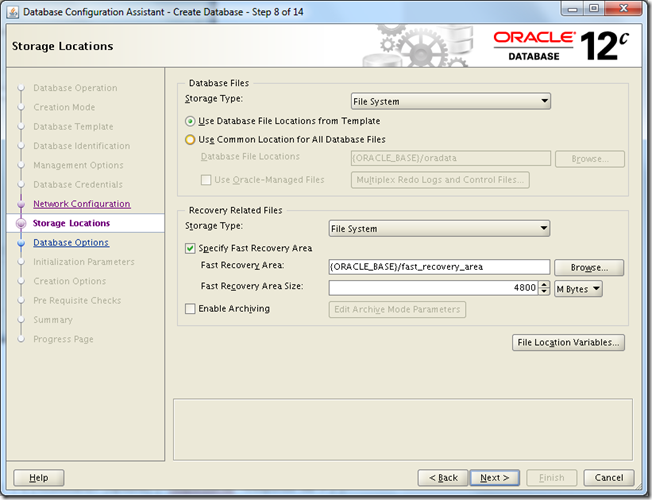Open Database Files Storage Type dropdown
The height and width of the screenshot is (500, 652).
tap(450, 100)
